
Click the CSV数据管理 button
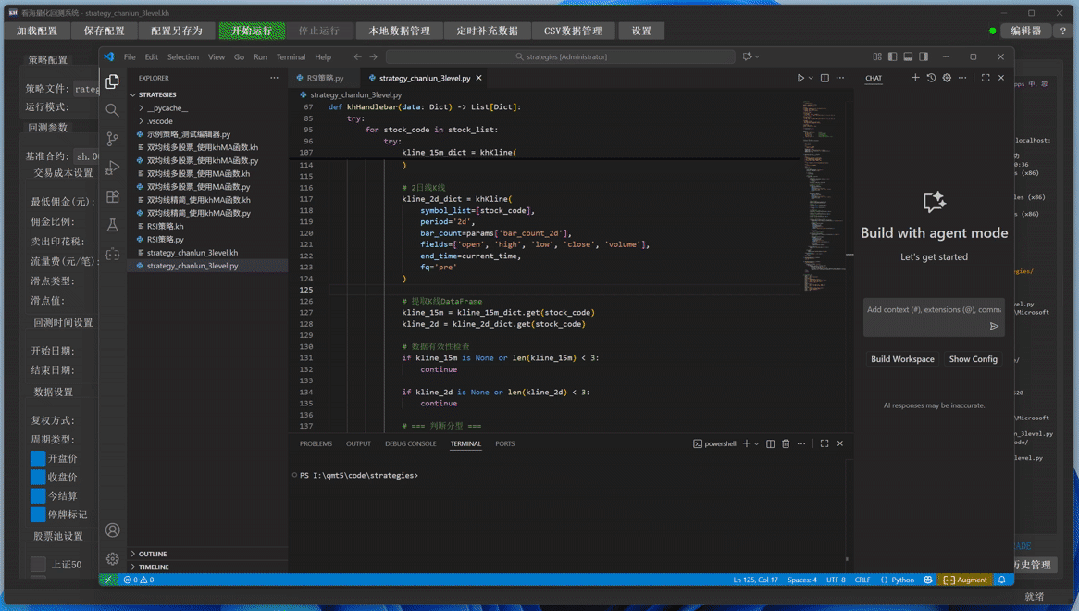click(573, 31)
